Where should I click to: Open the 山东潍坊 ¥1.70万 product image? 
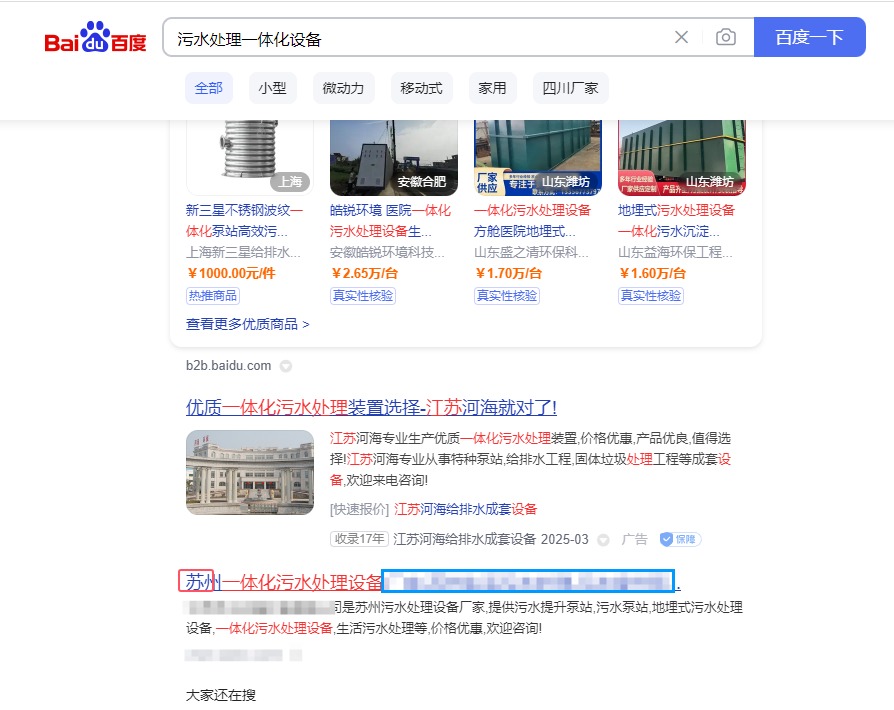click(538, 155)
